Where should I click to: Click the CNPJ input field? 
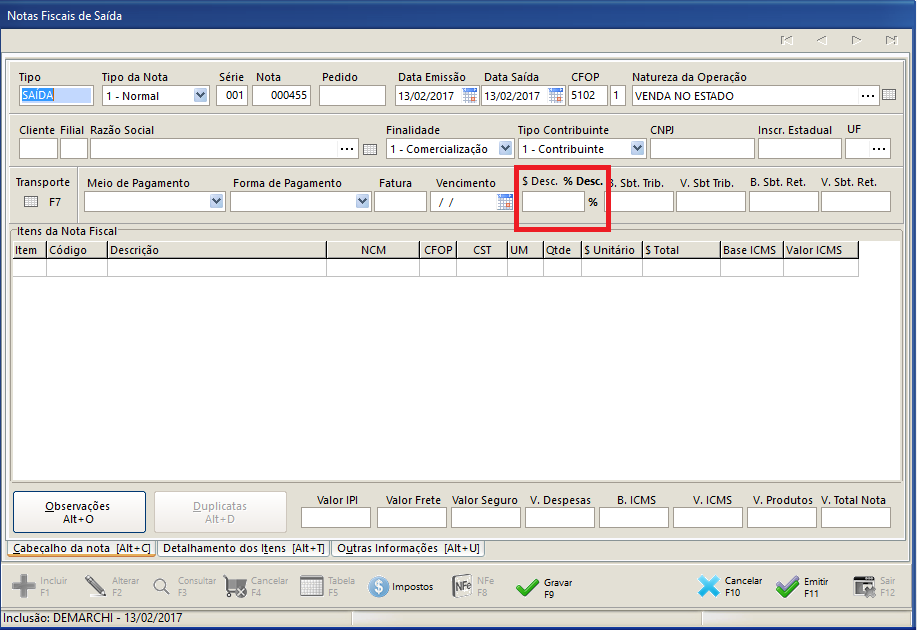pos(702,149)
